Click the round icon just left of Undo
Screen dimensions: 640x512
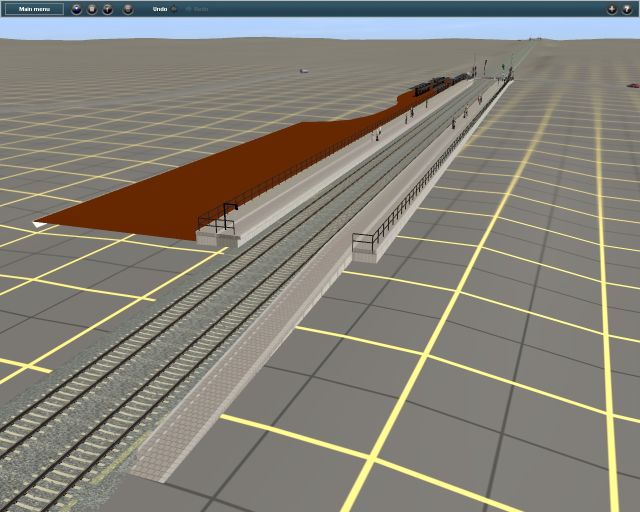(x=128, y=9)
